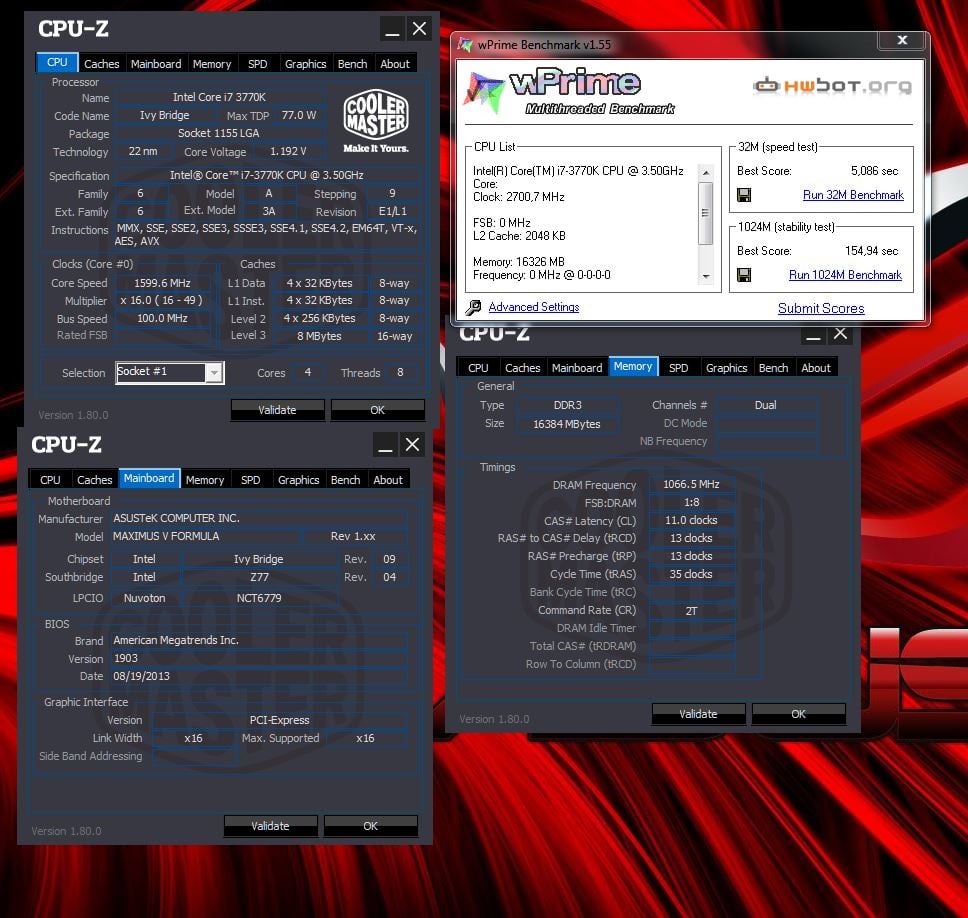Click OK in the top CPU-Z window
The width and height of the screenshot is (968, 918).
click(x=377, y=410)
